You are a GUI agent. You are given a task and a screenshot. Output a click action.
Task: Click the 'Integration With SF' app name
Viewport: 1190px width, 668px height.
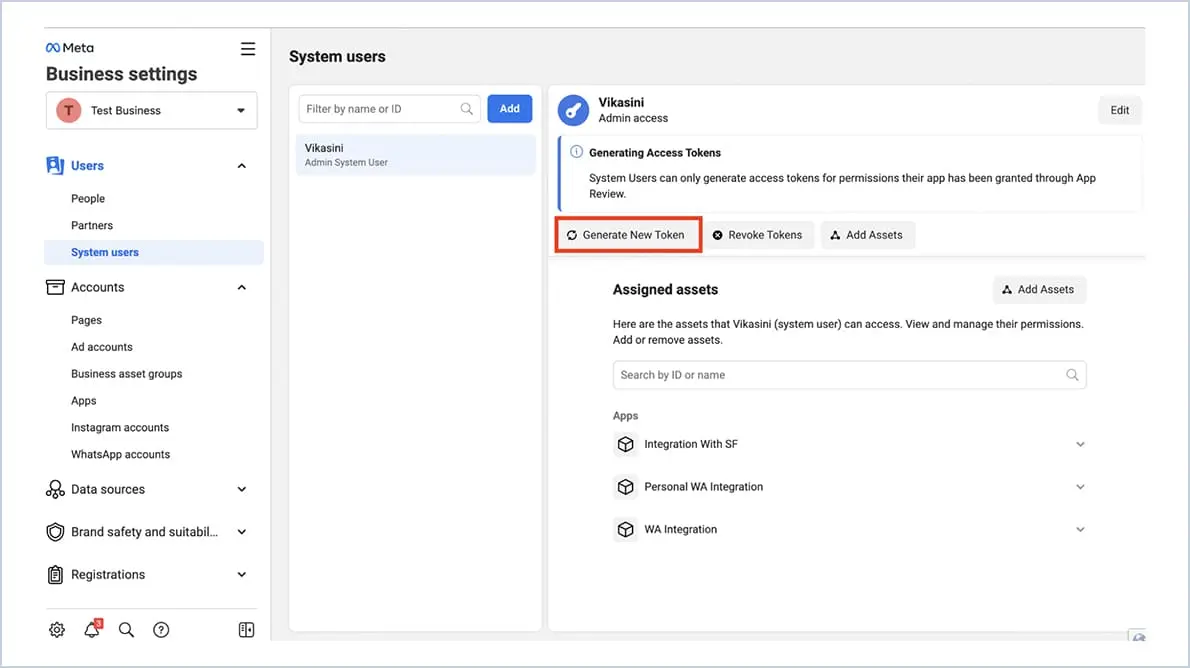[x=691, y=444]
